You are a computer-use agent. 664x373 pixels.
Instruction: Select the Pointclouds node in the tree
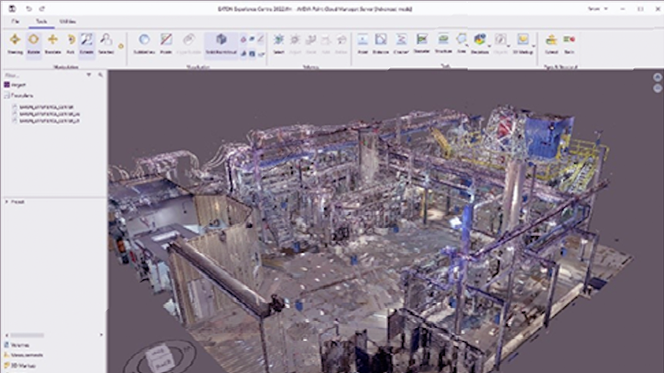[19, 96]
